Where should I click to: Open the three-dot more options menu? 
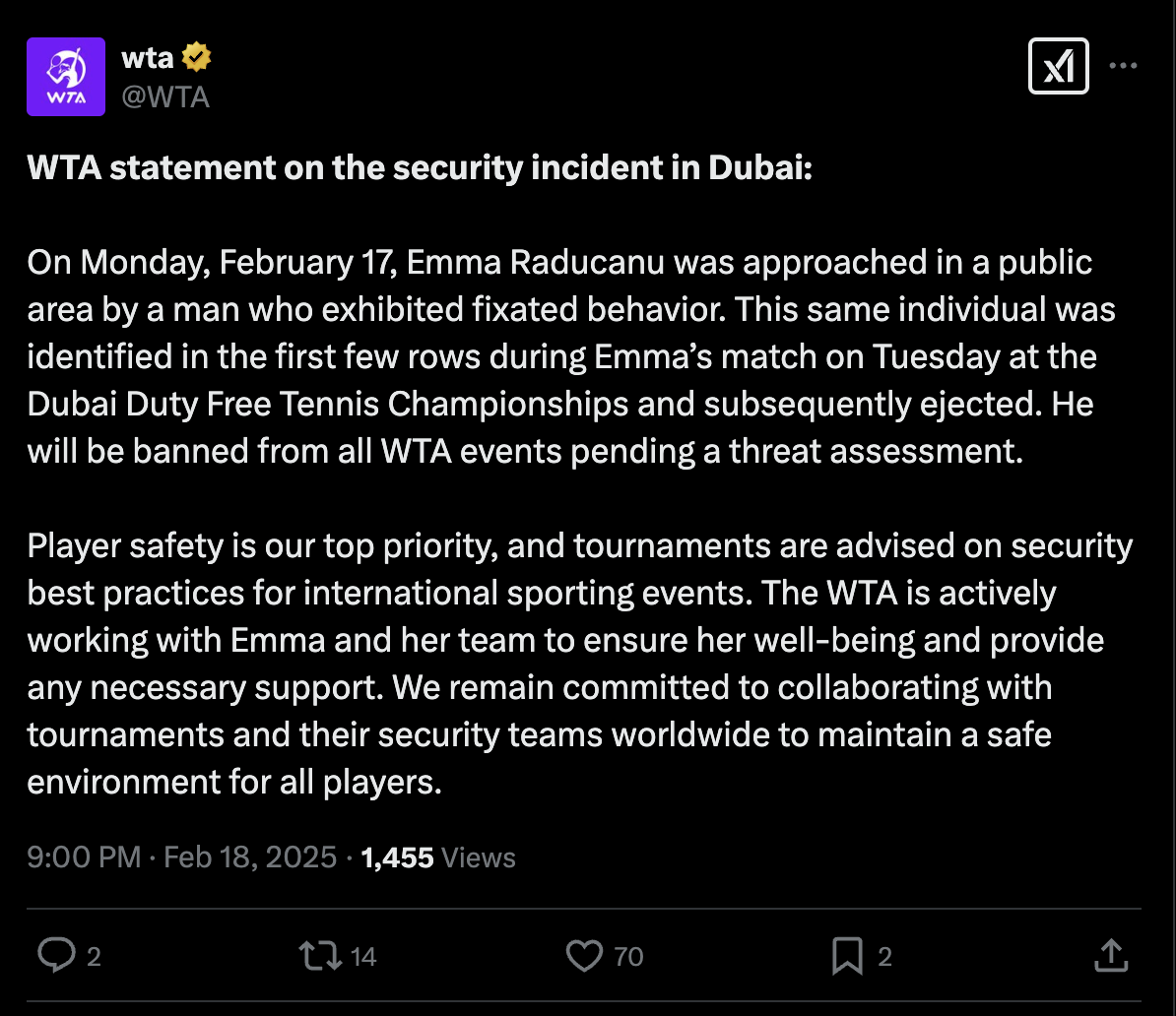coord(1123,67)
